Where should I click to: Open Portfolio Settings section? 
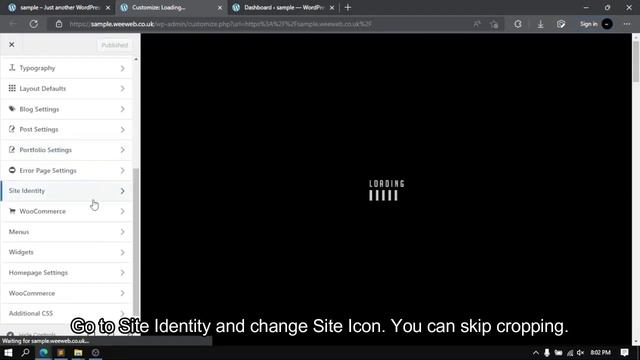(67, 150)
